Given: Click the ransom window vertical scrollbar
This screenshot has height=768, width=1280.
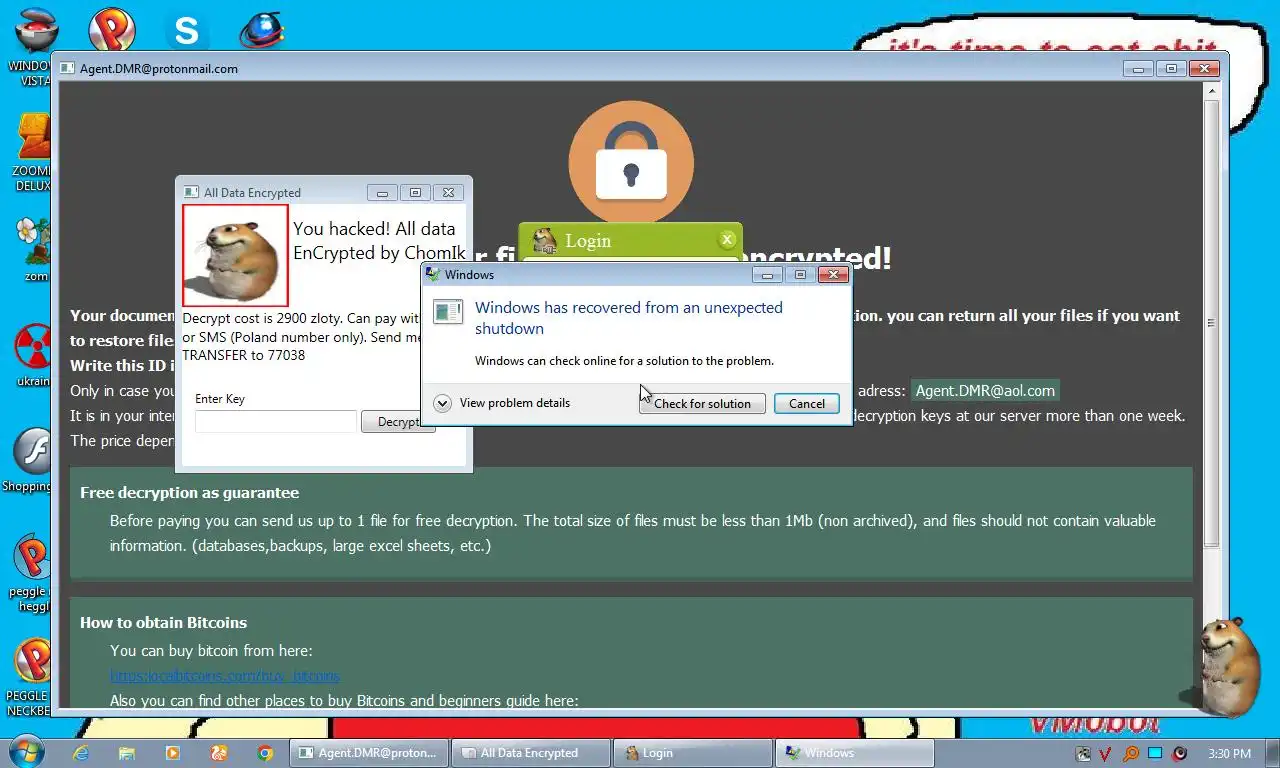Looking at the screenshot, I should coord(1211,323).
